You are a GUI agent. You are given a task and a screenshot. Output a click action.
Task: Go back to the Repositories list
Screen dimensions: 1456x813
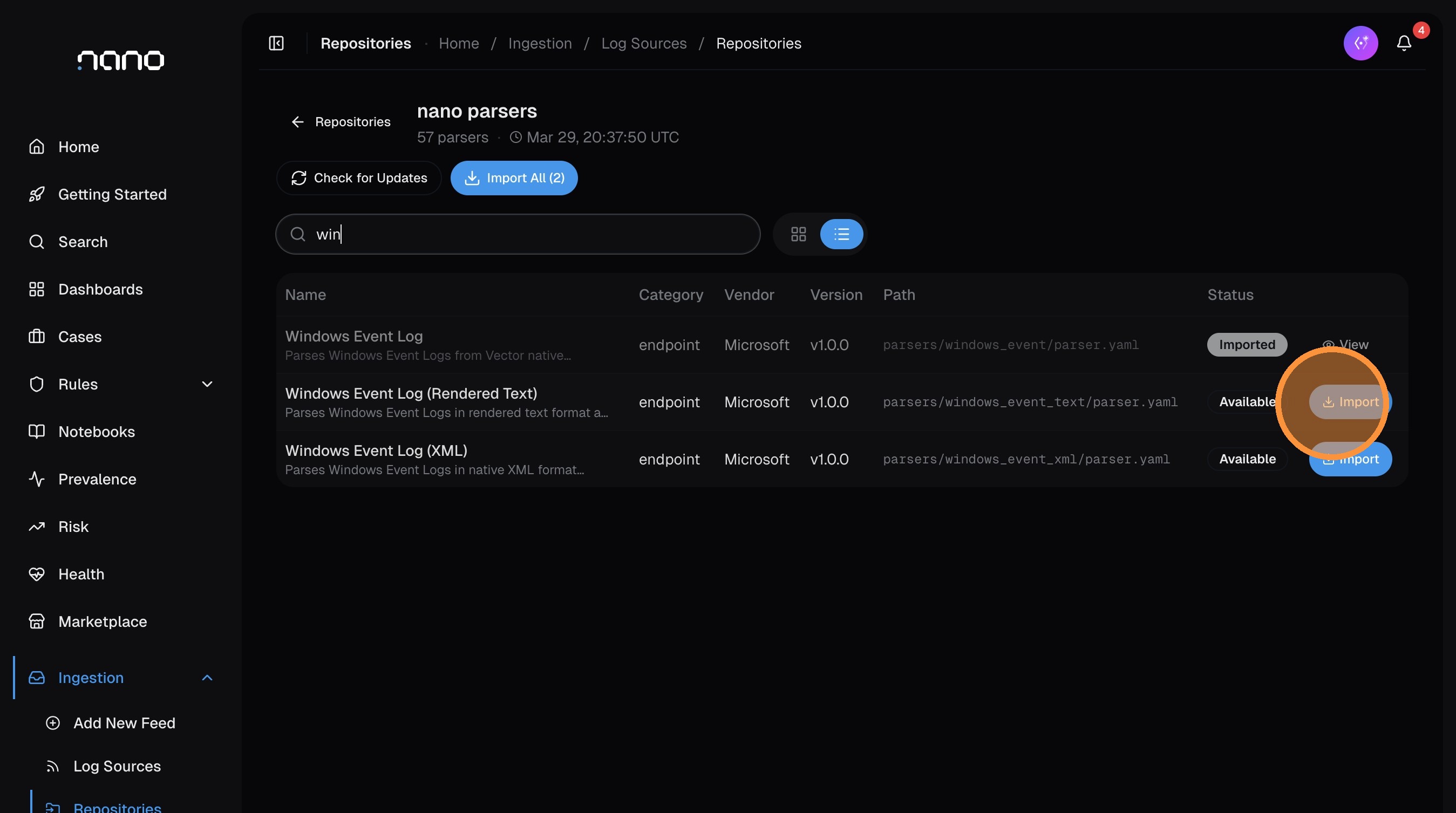click(341, 122)
